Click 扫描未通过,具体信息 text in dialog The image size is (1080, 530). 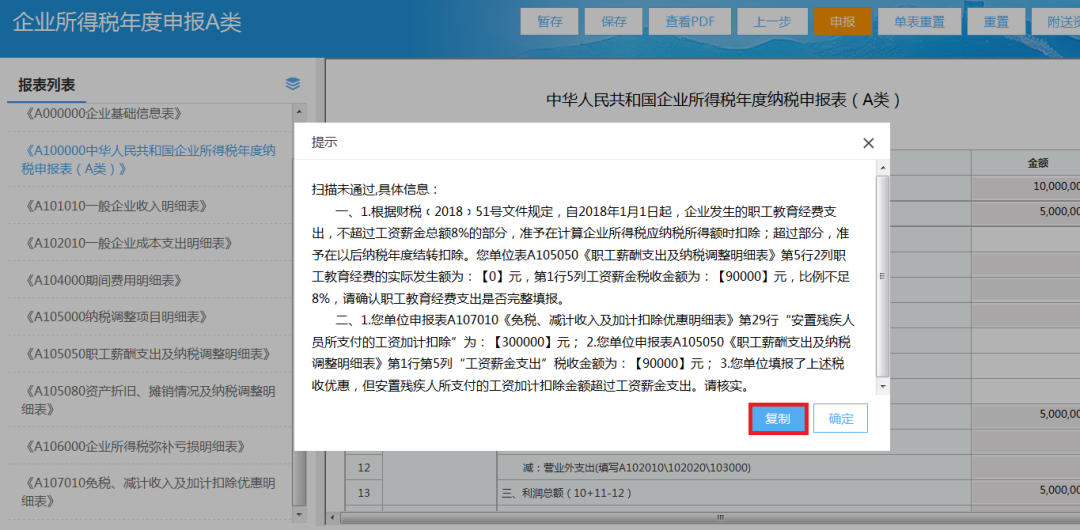375,190
